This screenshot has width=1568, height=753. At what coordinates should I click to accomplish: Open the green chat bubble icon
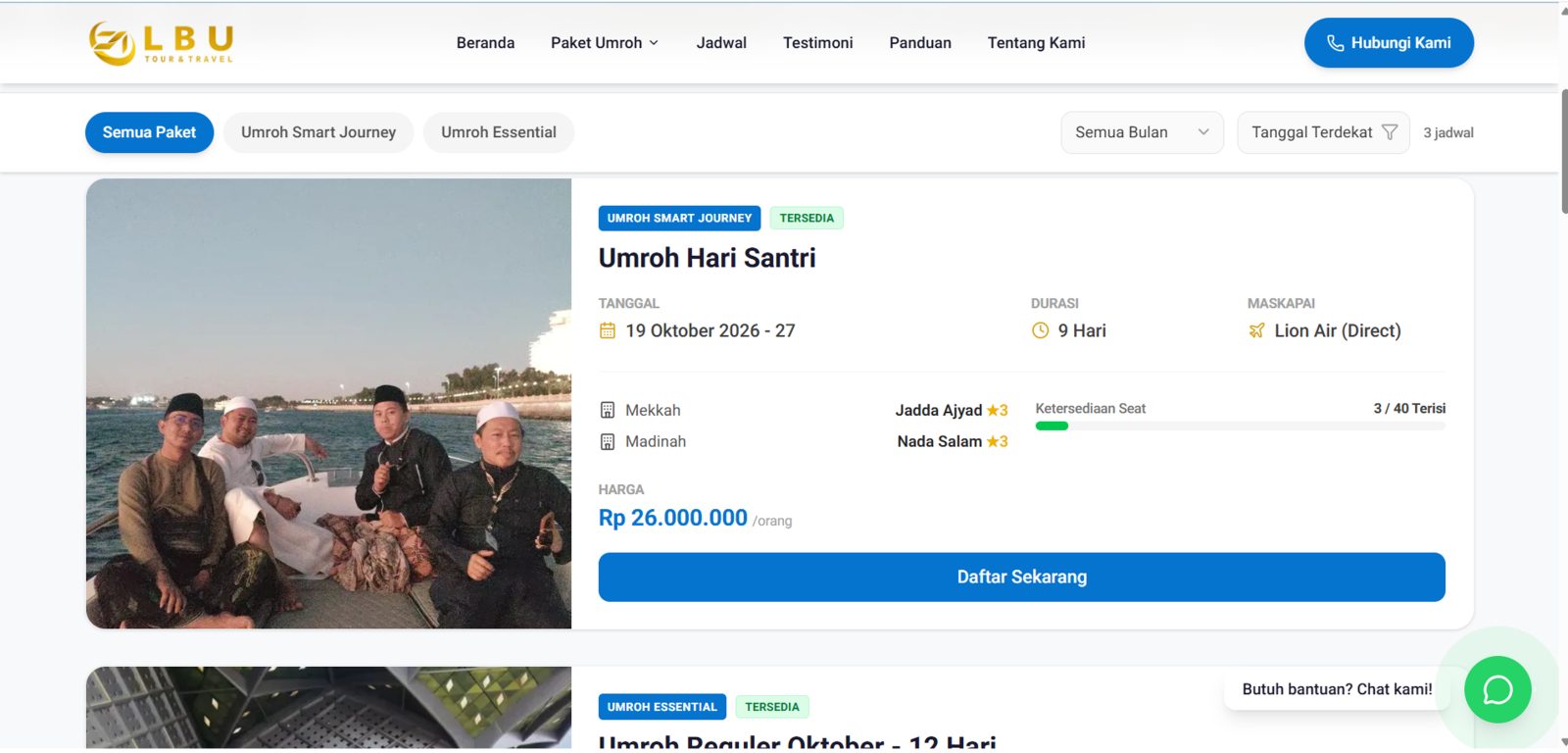(1497, 690)
